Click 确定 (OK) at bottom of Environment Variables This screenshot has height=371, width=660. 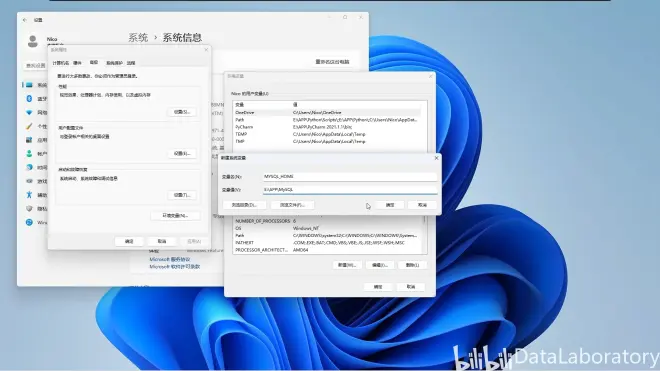click(378, 287)
